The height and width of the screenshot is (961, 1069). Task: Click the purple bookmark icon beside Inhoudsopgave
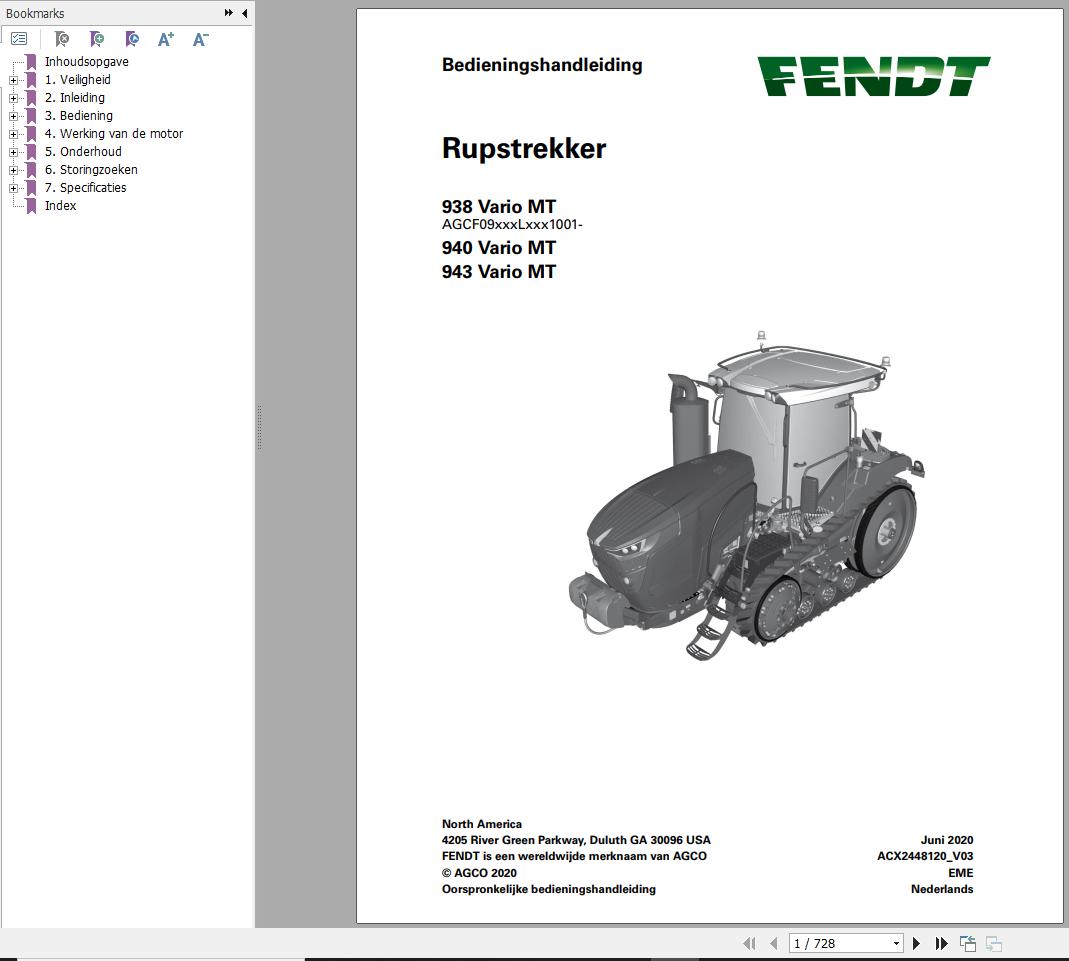[x=31, y=62]
